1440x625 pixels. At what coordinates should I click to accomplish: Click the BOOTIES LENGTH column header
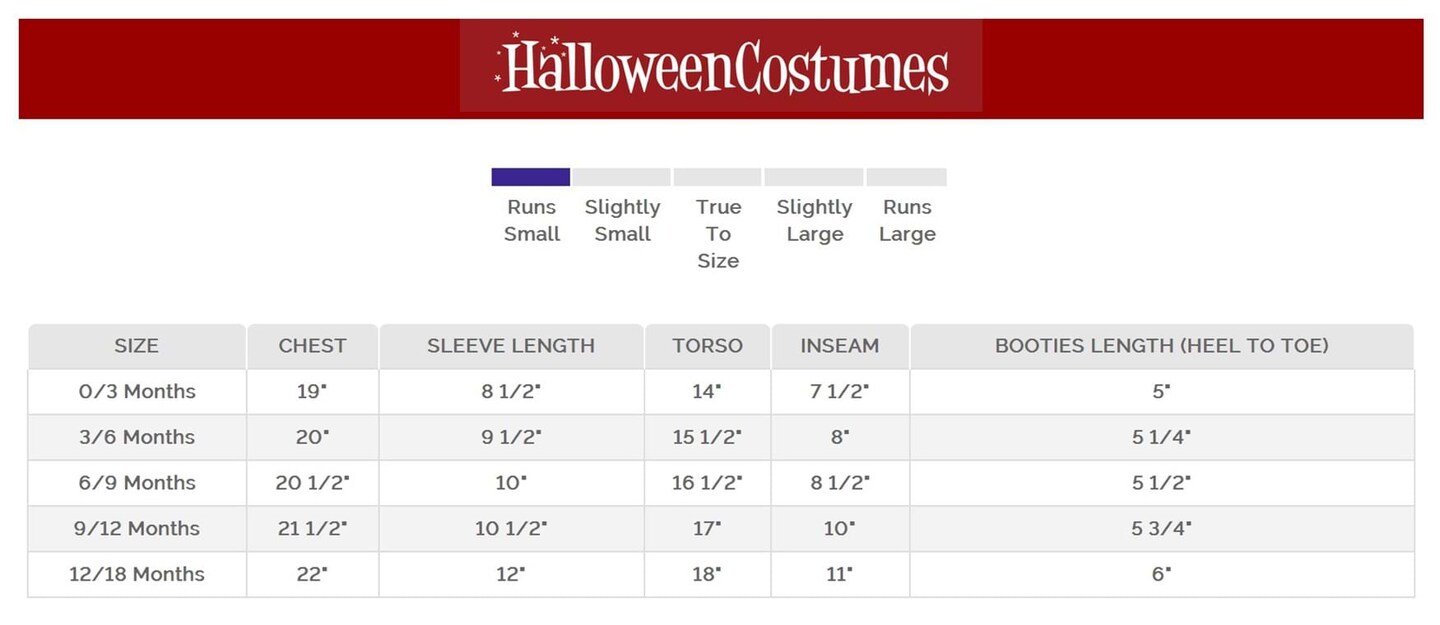[1161, 346]
